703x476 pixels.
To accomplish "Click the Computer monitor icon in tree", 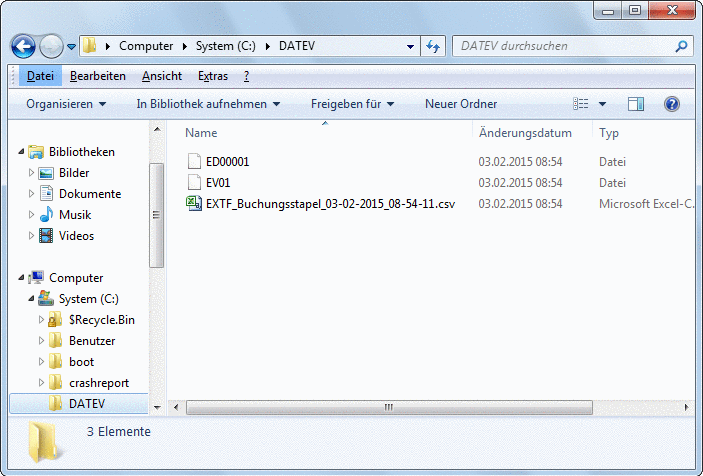I will (36, 277).
